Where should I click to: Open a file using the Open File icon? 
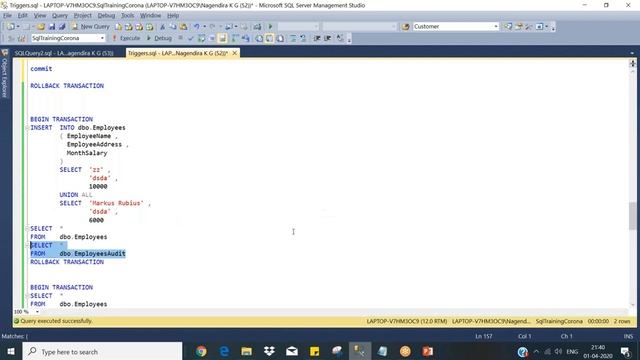(41, 27)
